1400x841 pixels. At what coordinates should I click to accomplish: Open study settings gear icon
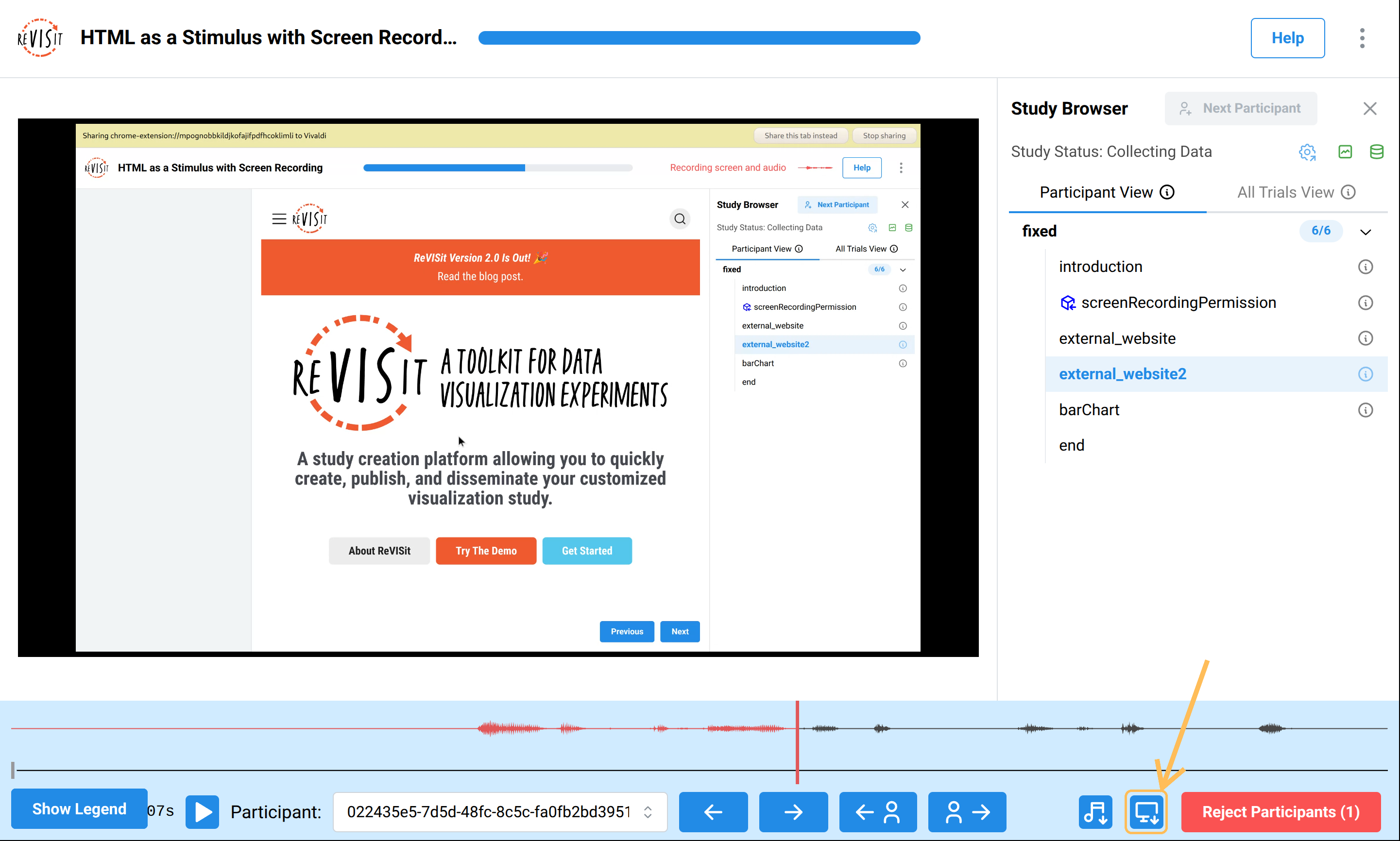pos(1307,152)
